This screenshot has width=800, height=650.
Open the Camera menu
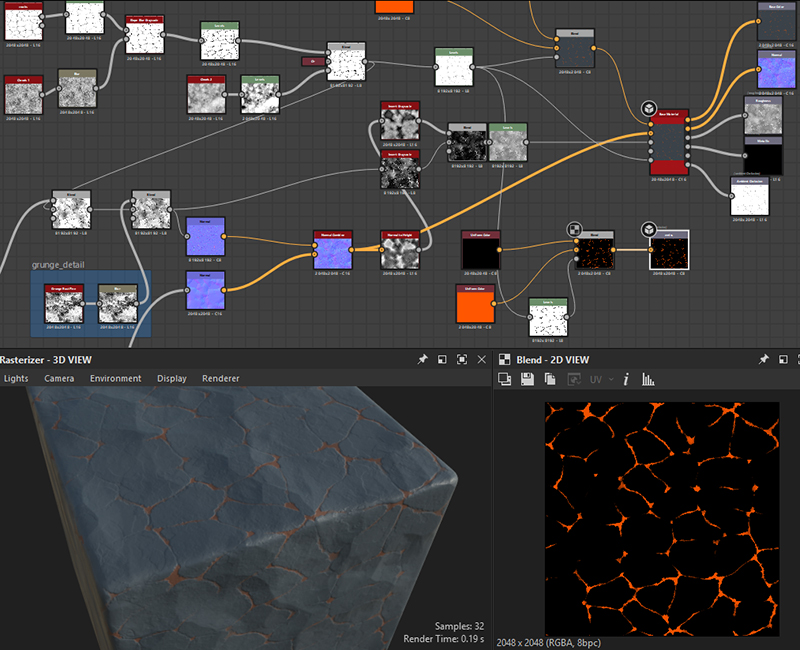click(x=59, y=379)
